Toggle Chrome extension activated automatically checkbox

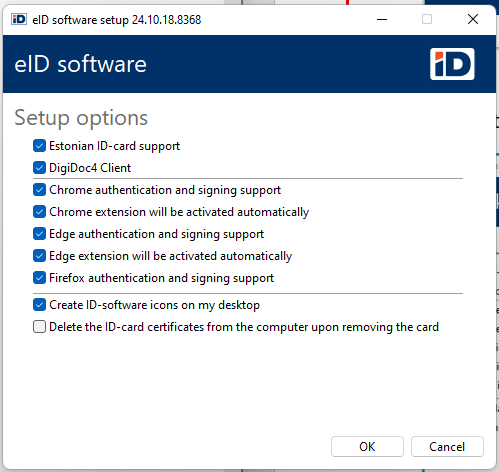click(x=39, y=212)
